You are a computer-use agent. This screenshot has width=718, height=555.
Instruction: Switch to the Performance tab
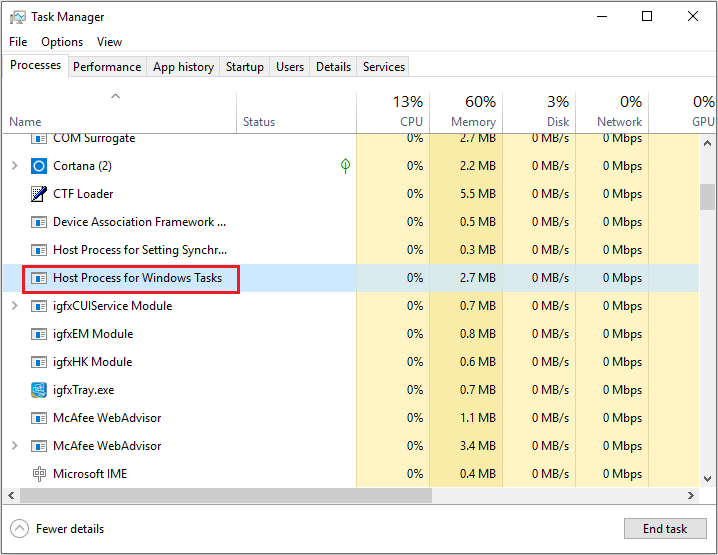click(x=107, y=67)
